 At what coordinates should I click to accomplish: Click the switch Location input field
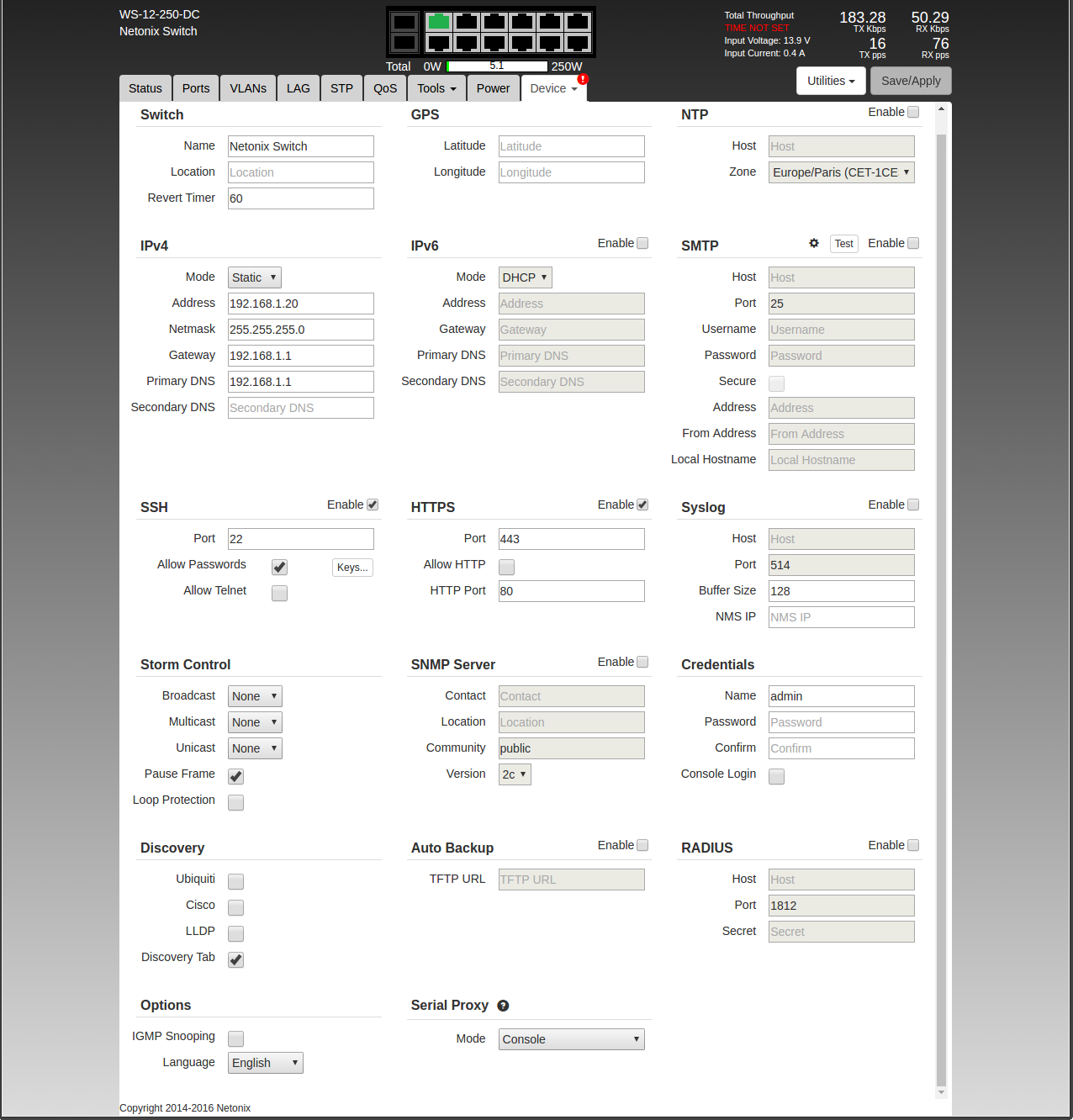300,172
